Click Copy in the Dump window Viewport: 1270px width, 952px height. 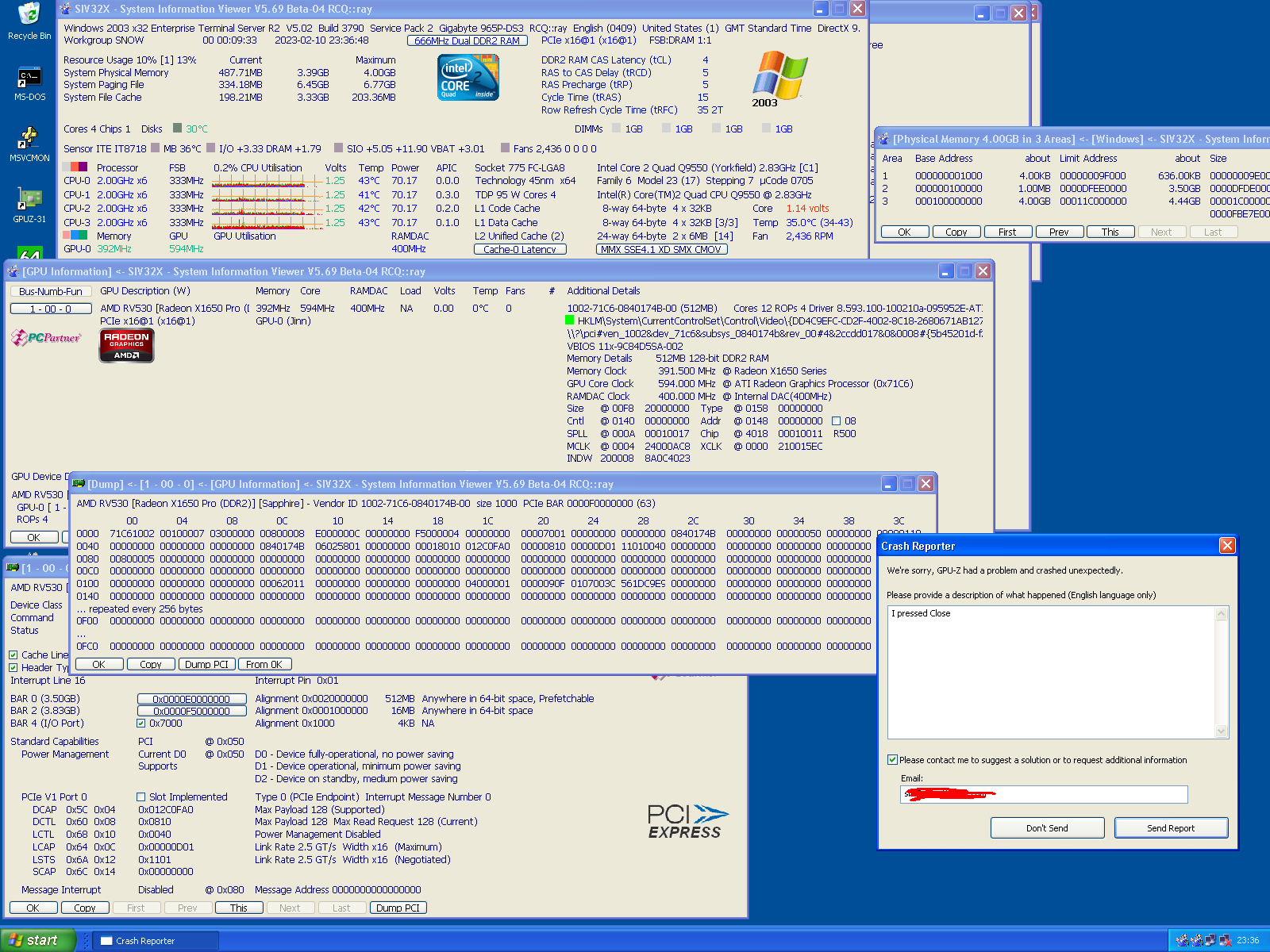pyautogui.click(x=151, y=664)
